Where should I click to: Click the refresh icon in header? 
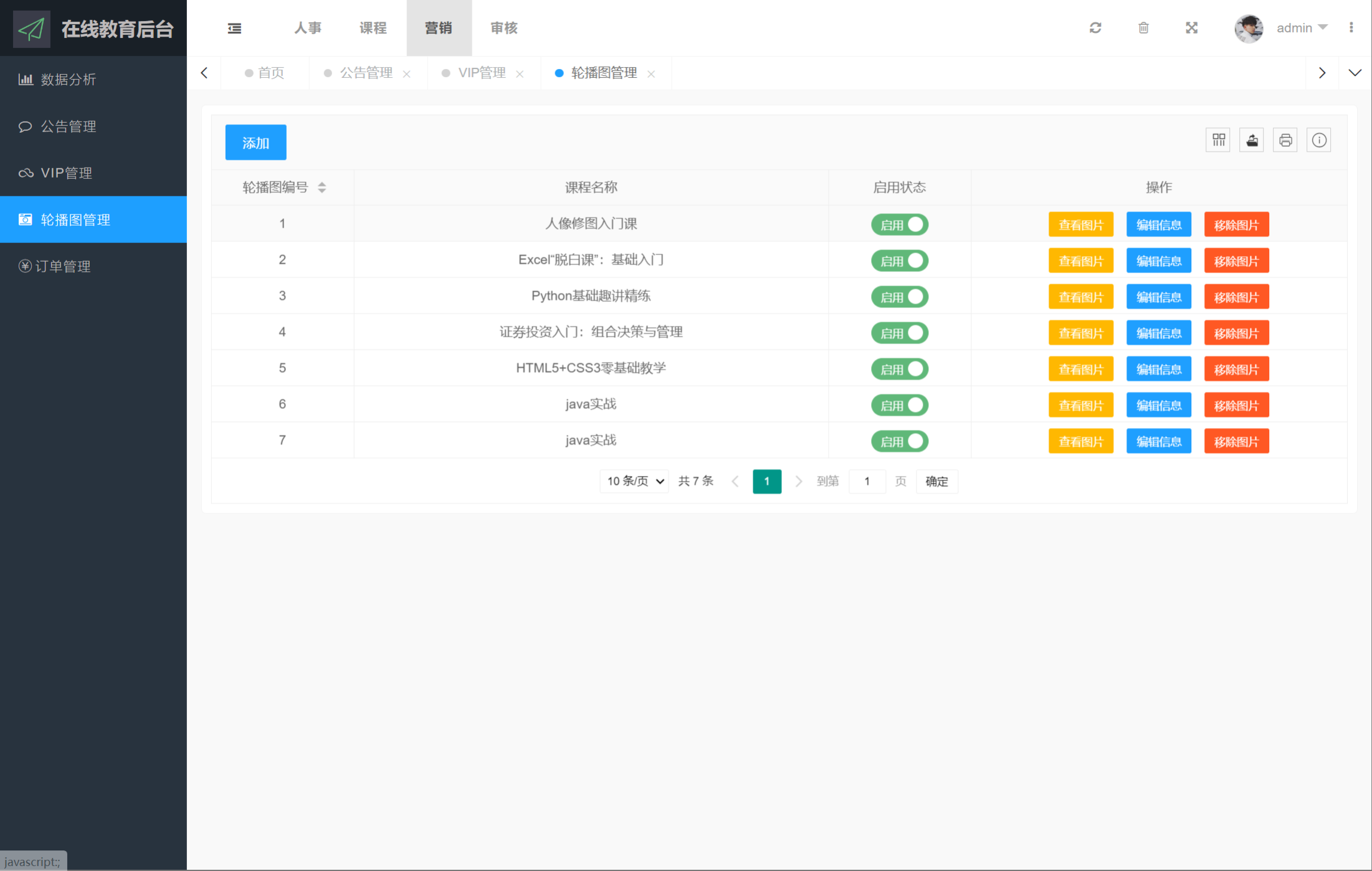point(1095,28)
